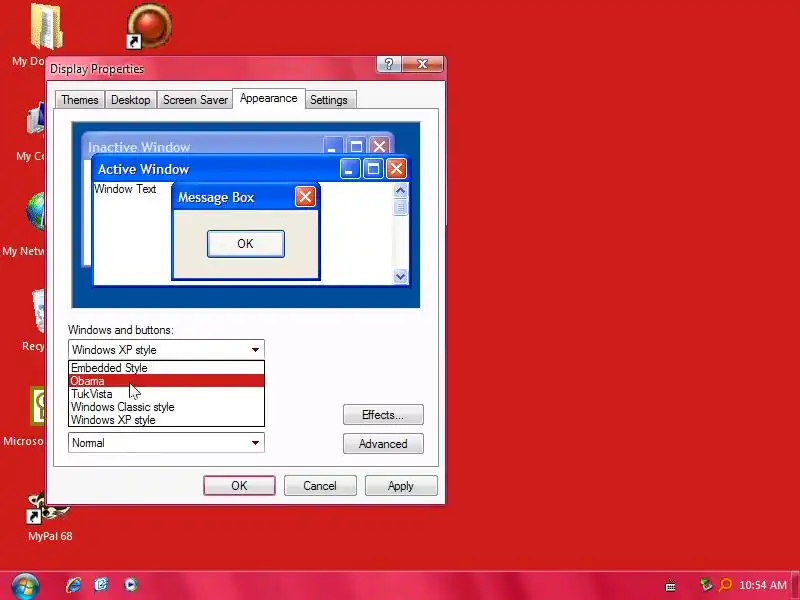Click the preview Message Box red close icon
This screenshot has height=600, width=800.
click(x=305, y=196)
